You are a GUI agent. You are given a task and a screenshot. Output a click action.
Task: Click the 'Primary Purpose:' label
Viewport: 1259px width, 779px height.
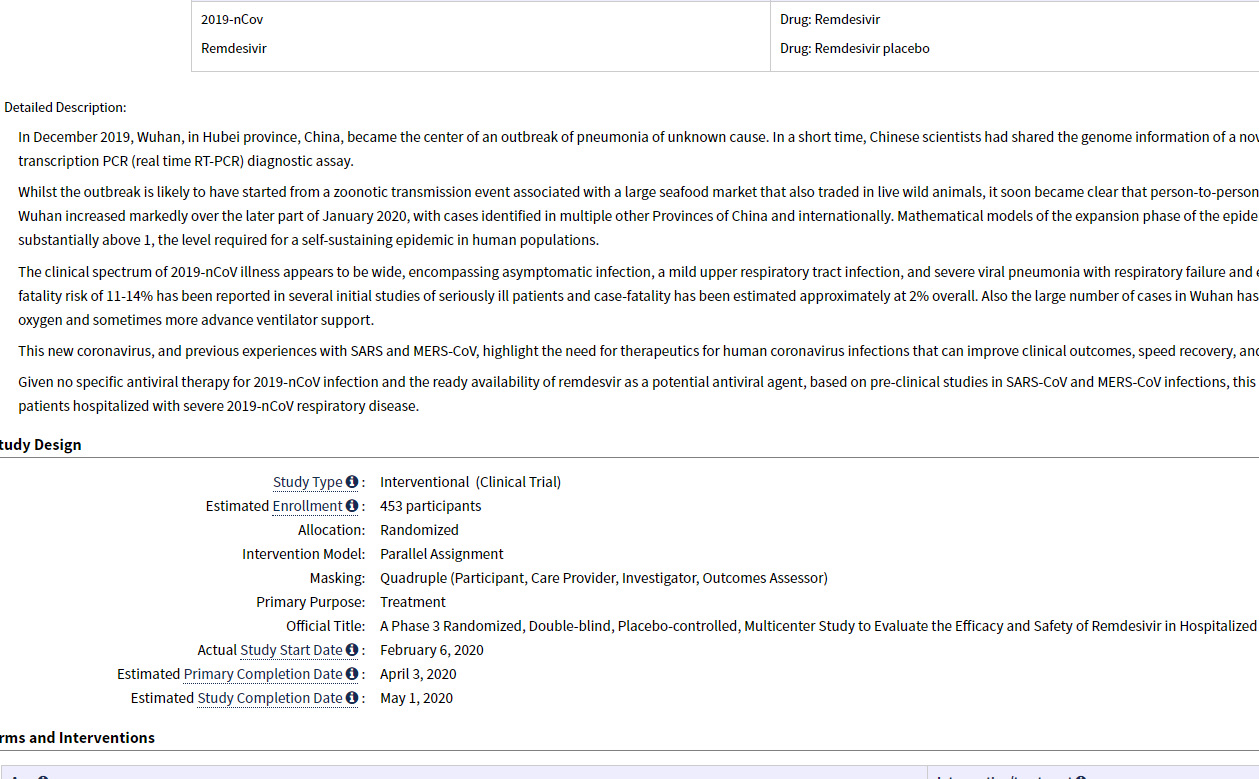(310, 602)
